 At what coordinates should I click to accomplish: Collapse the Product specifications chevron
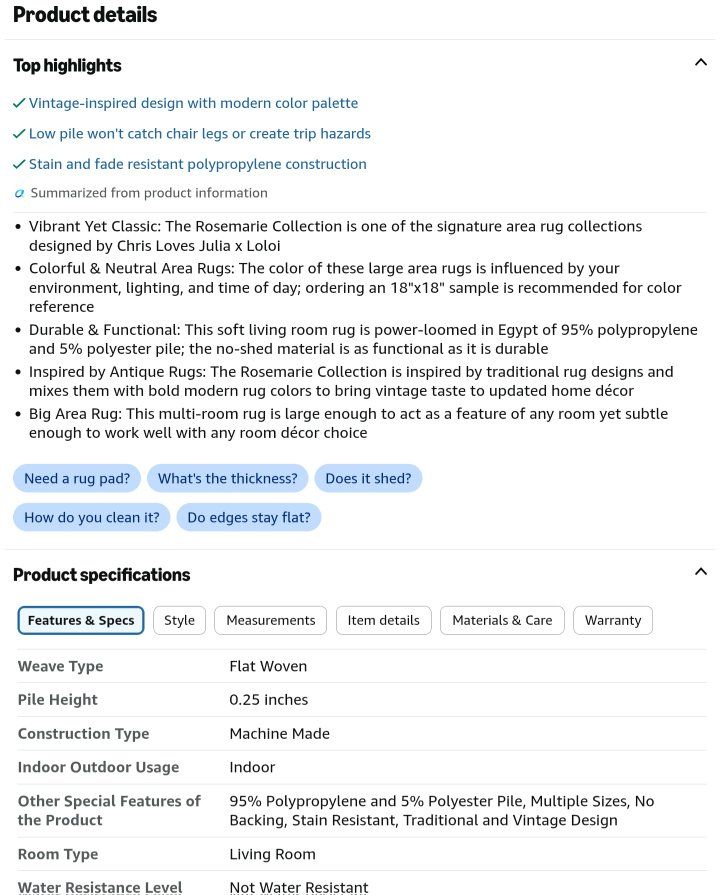pos(701,571)
